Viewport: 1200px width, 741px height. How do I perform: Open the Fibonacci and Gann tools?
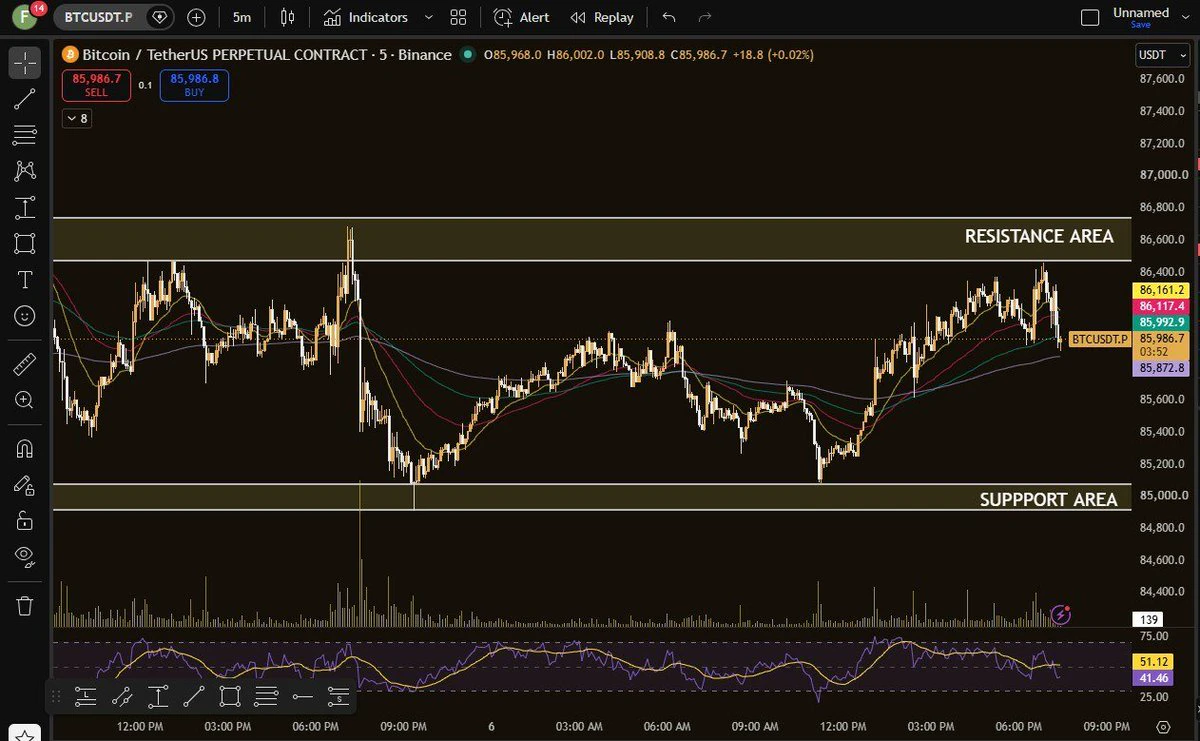pyautogui.click(x=25, y=134)
